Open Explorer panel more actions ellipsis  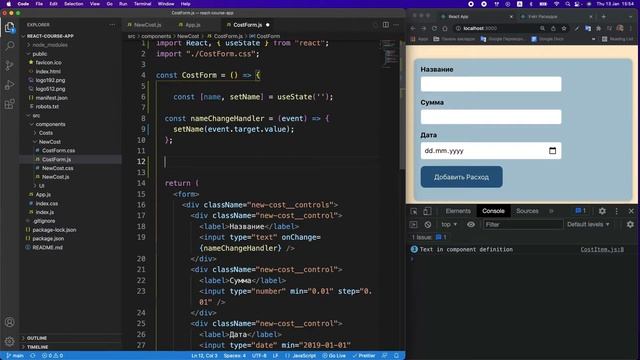[112, 25]
